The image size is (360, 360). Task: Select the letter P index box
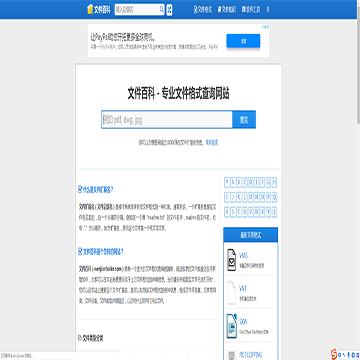269,197
